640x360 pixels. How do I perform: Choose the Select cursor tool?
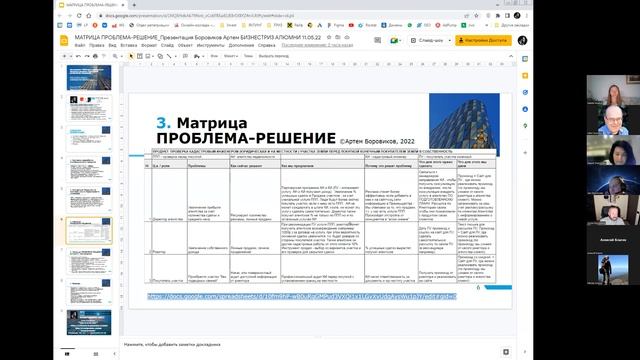pyautogui.click(x=131, y=56)
